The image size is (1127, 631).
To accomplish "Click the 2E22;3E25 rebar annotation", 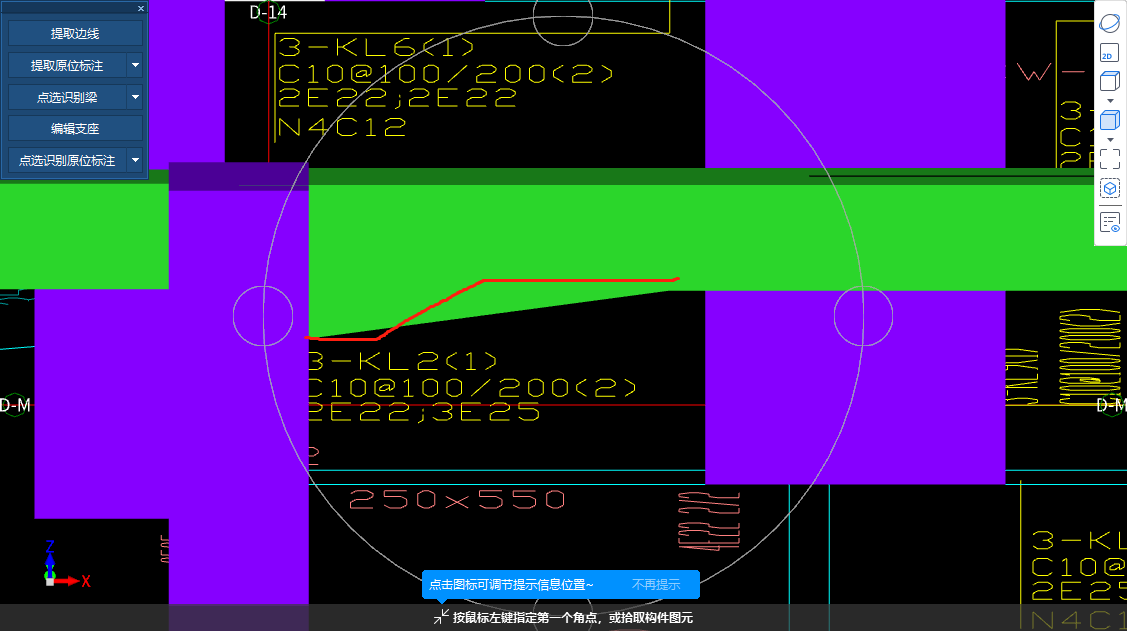I will 424,411.
